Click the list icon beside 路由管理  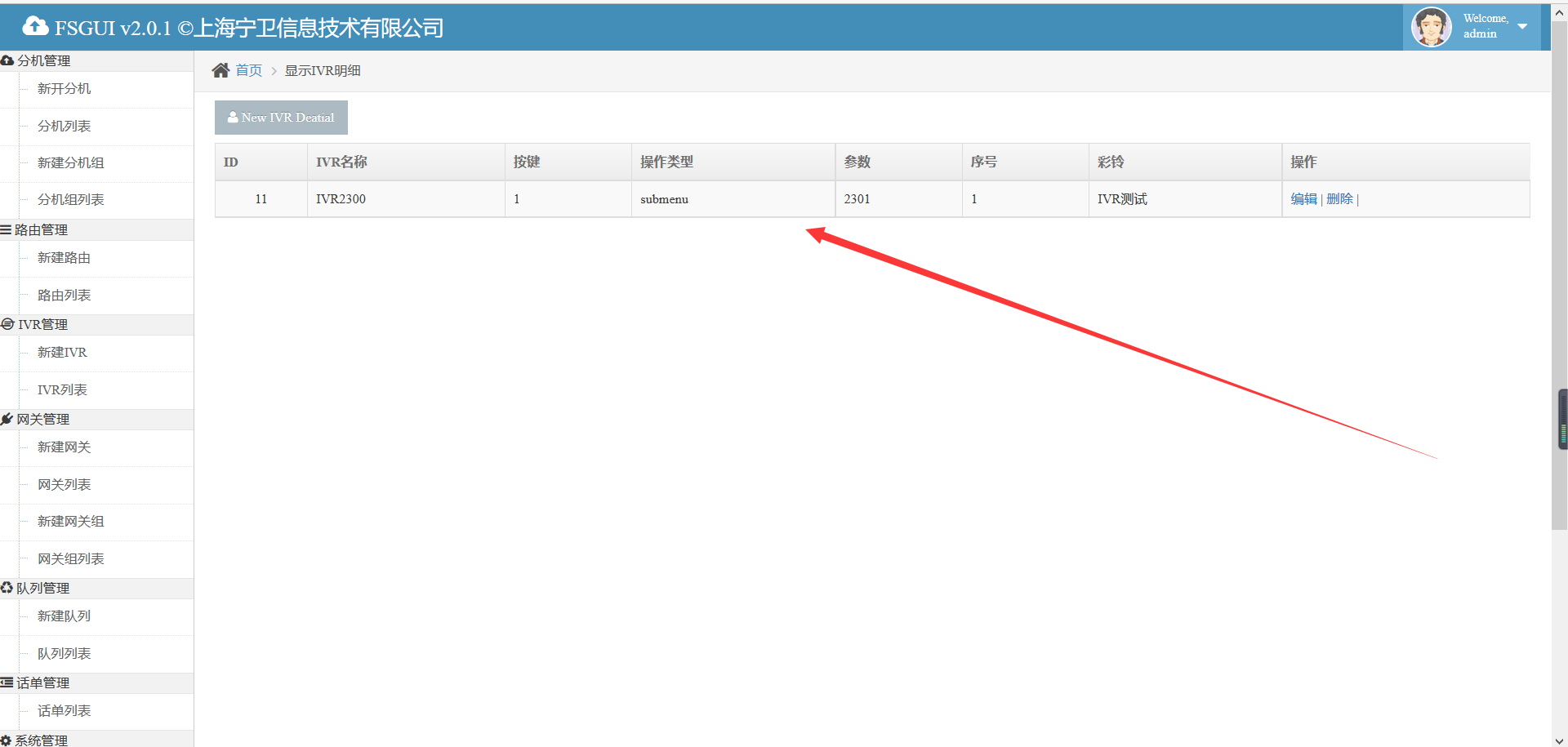click(x=7, y=230)
